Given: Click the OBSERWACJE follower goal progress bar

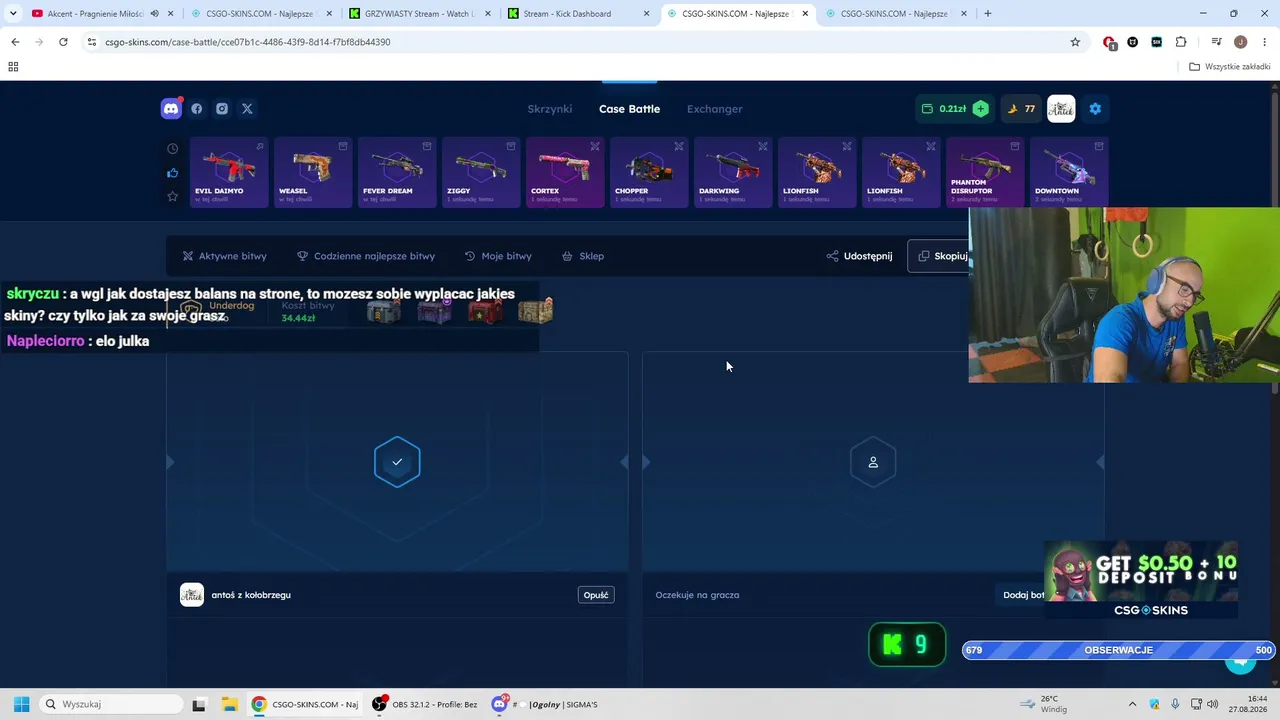Looking at the screenshot, I should point(1118,650).
